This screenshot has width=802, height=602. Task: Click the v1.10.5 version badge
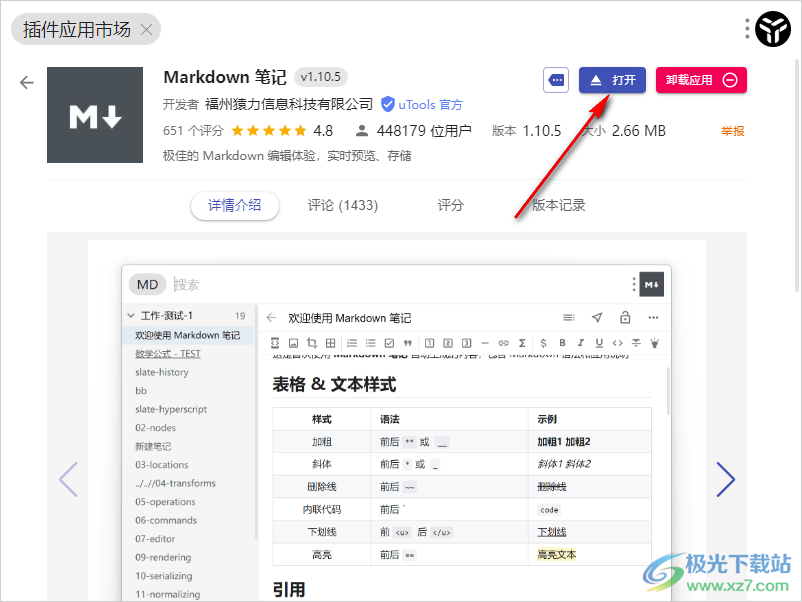321,77
